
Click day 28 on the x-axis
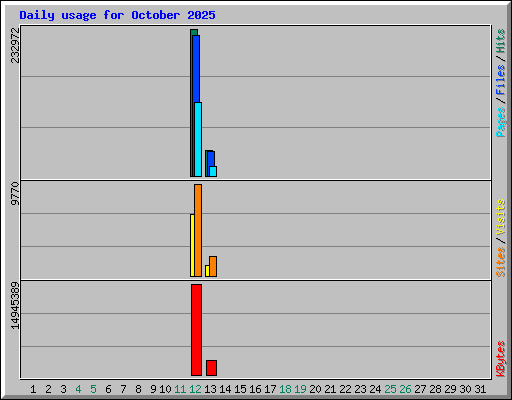(435, 389)
